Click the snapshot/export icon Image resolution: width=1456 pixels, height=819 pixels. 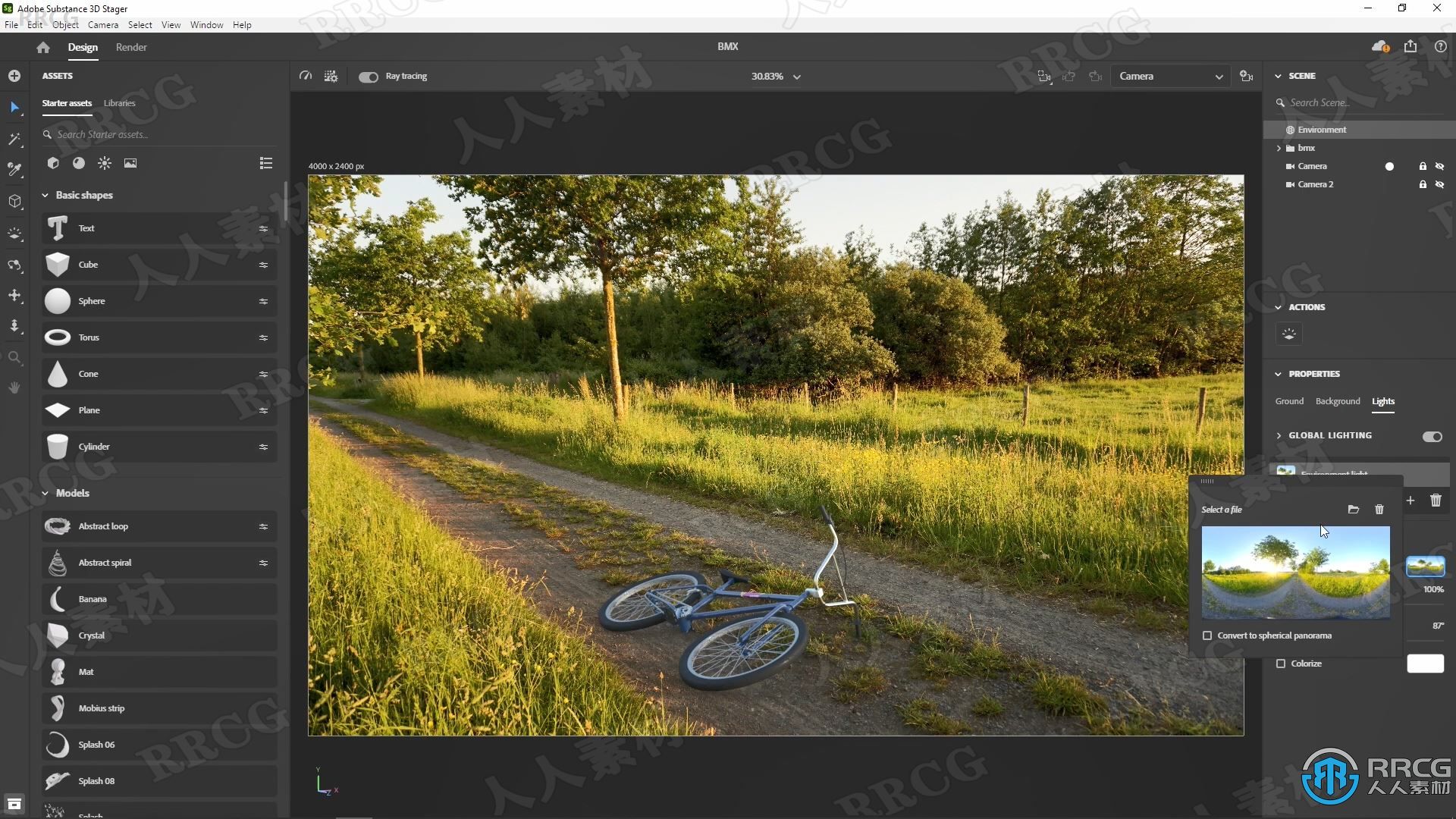tap(1410, 47)
